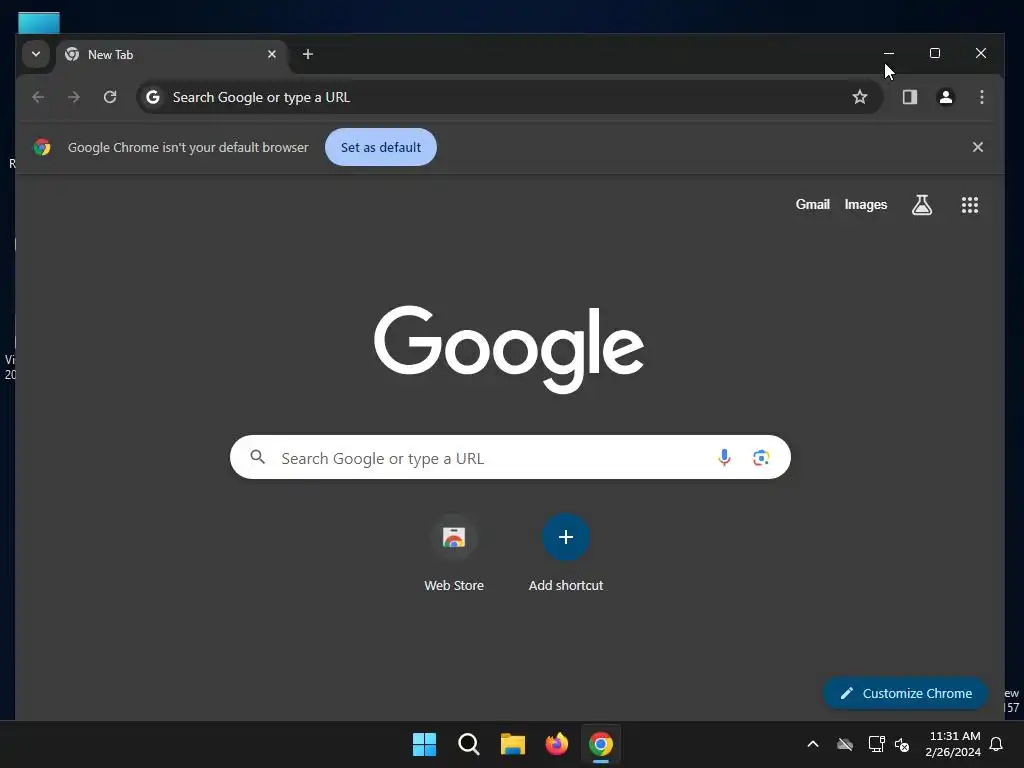Click the Google logo
1024x768 pixels.
pyautogui.click(x=509, y=349)
